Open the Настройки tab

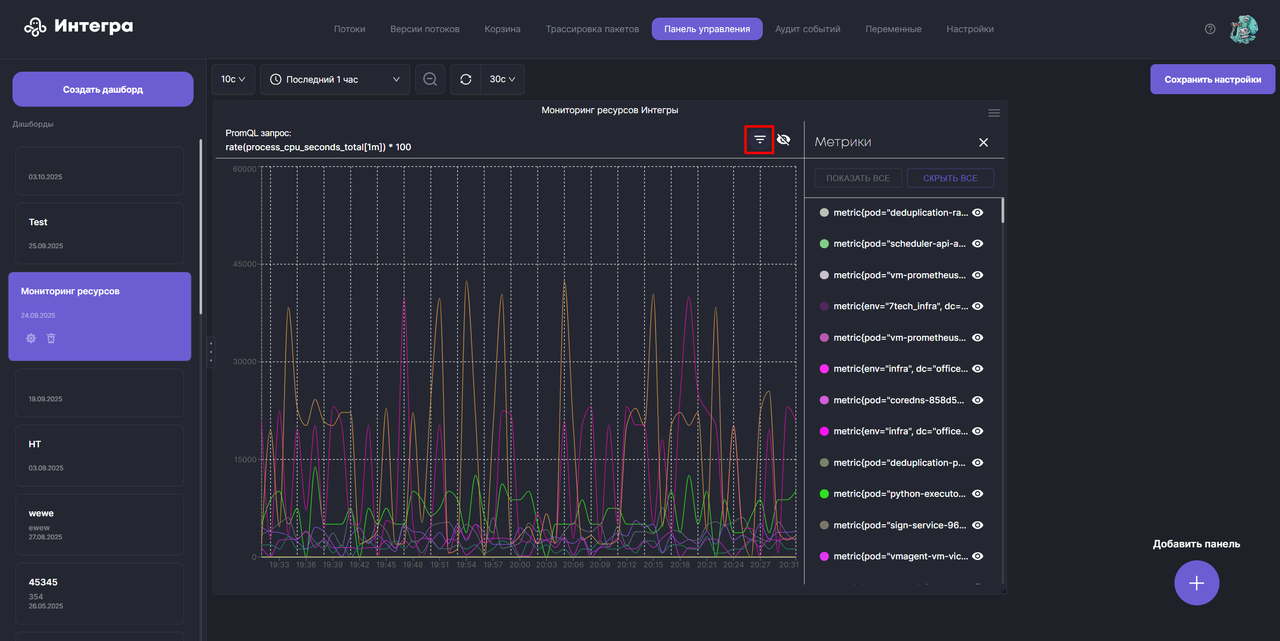point(970,29)
